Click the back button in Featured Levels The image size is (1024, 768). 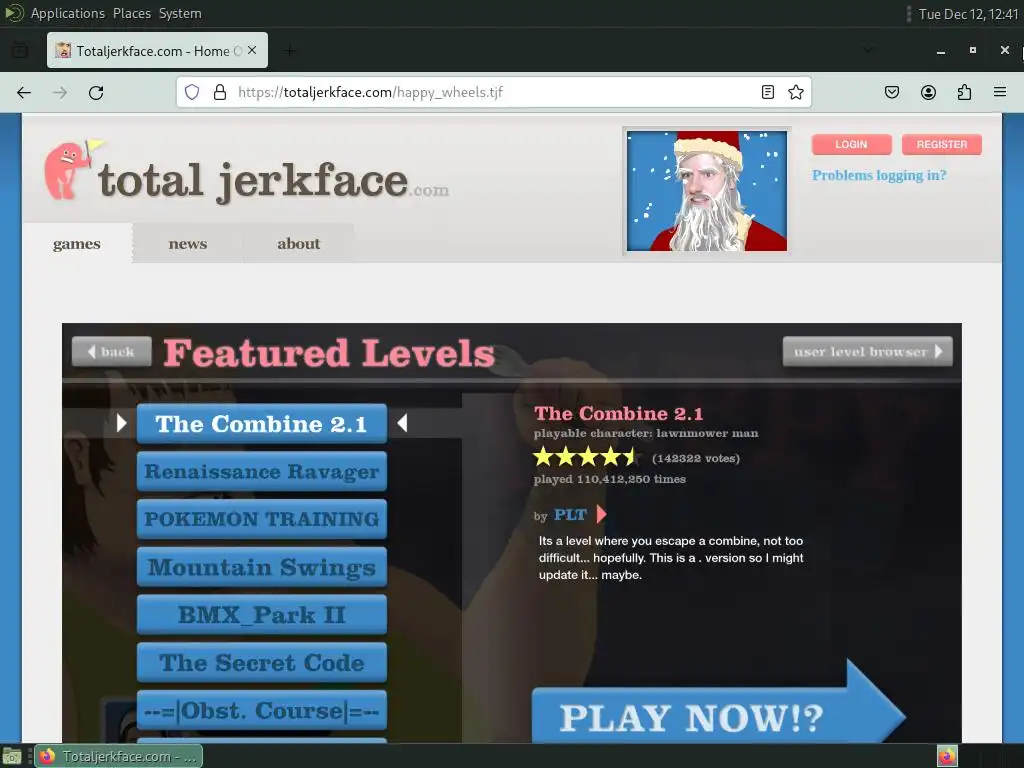[x=112, y=351]
